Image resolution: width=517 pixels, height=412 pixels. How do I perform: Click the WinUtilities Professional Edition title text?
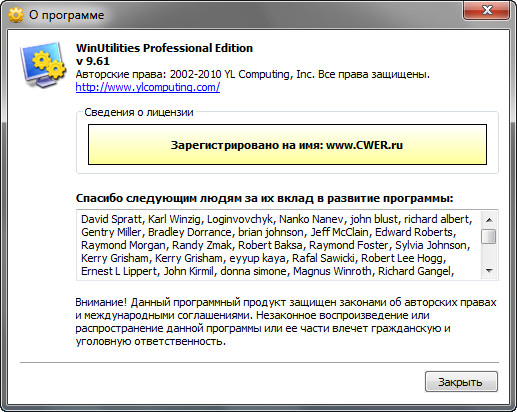point(164,48)
